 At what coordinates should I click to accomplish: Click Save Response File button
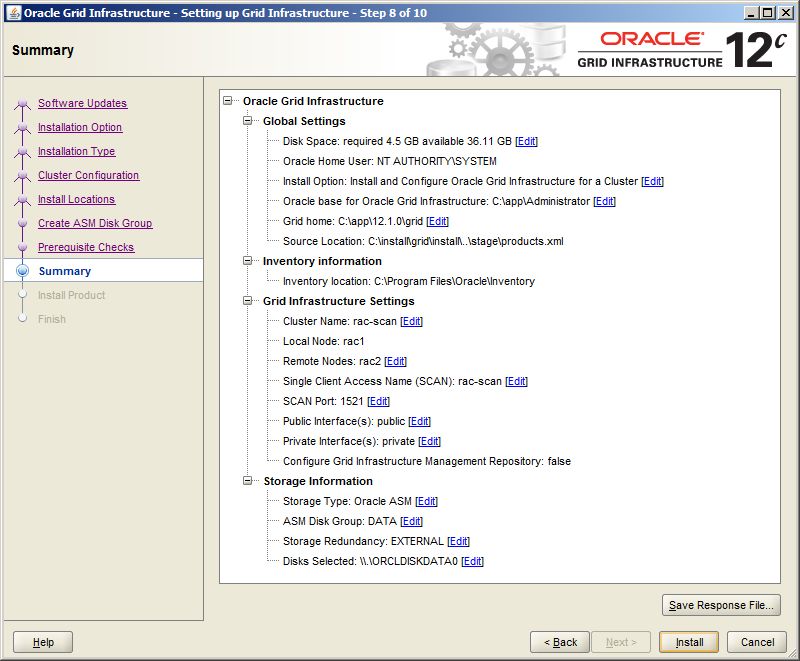pos(721,605)
